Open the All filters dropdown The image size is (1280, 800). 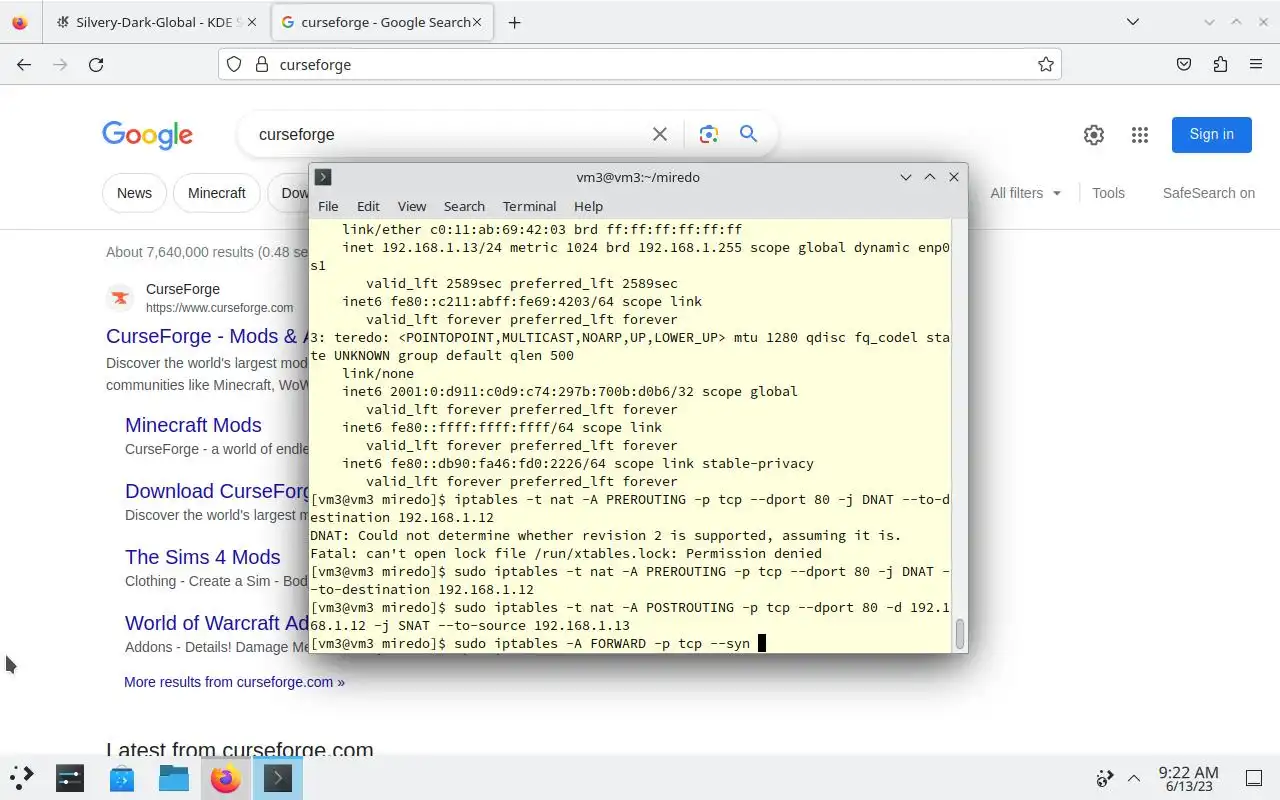click(1026, 193)
